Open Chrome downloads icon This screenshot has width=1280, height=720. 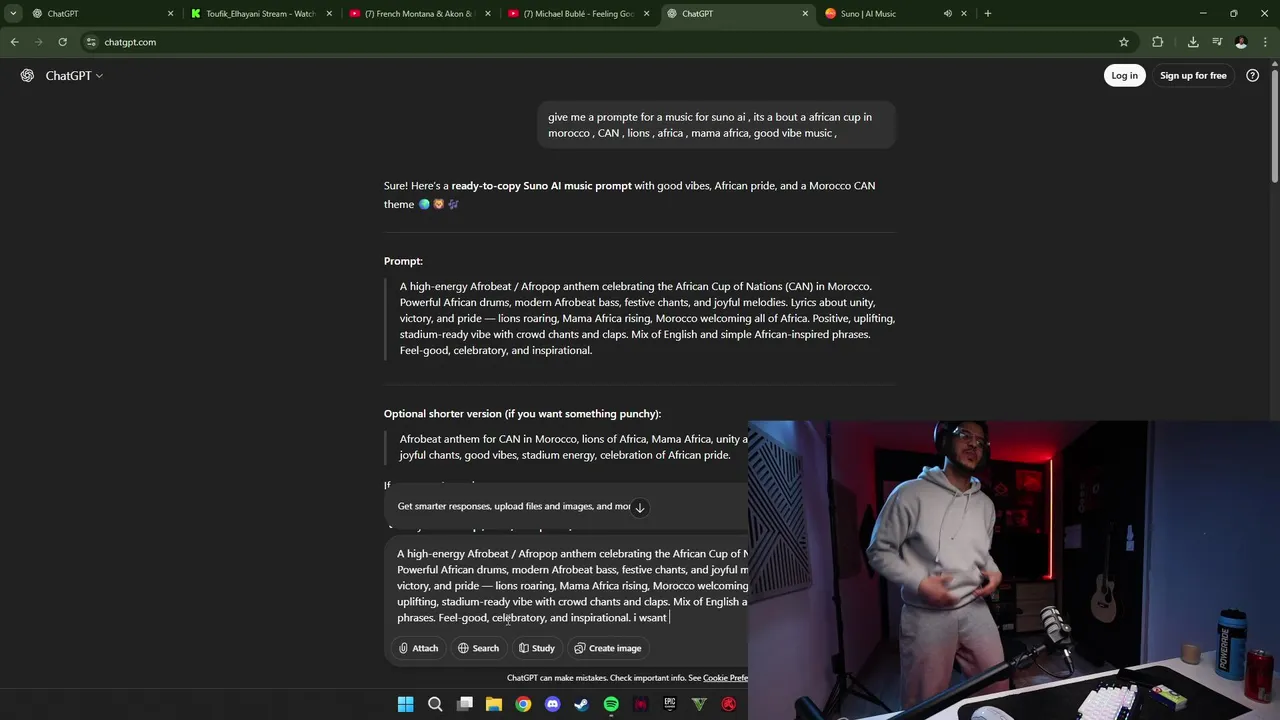(1193, 42)
